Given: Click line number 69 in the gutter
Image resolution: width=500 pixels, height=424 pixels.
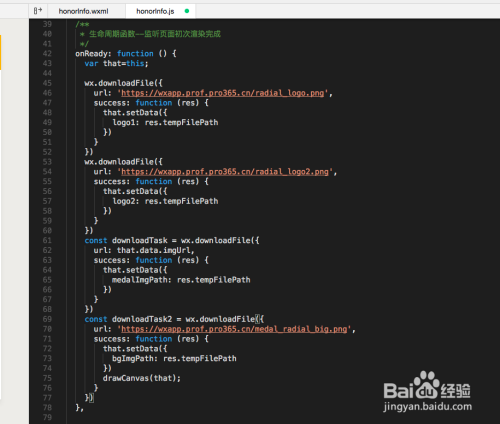Looking at the screenshot, I should 47,319.
